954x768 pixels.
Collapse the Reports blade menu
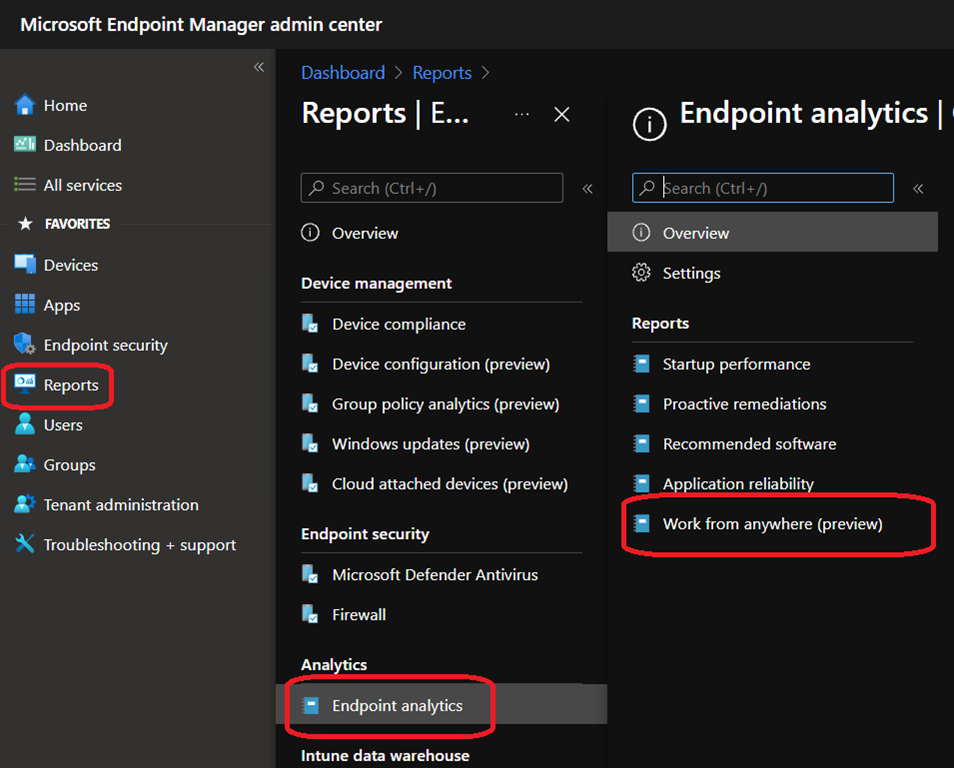coord(588,188)
